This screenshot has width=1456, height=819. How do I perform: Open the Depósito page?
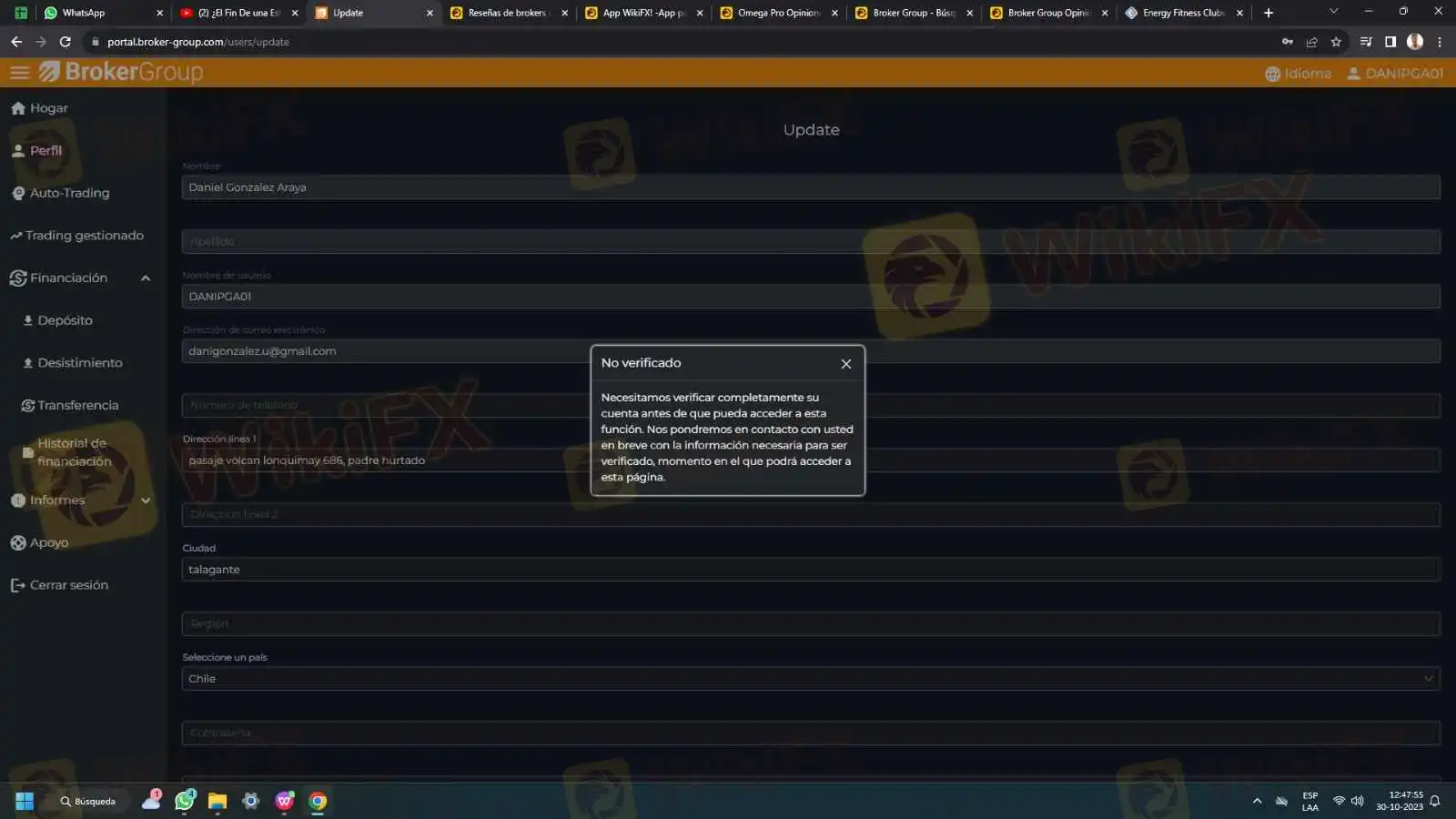tap(57, 320)
